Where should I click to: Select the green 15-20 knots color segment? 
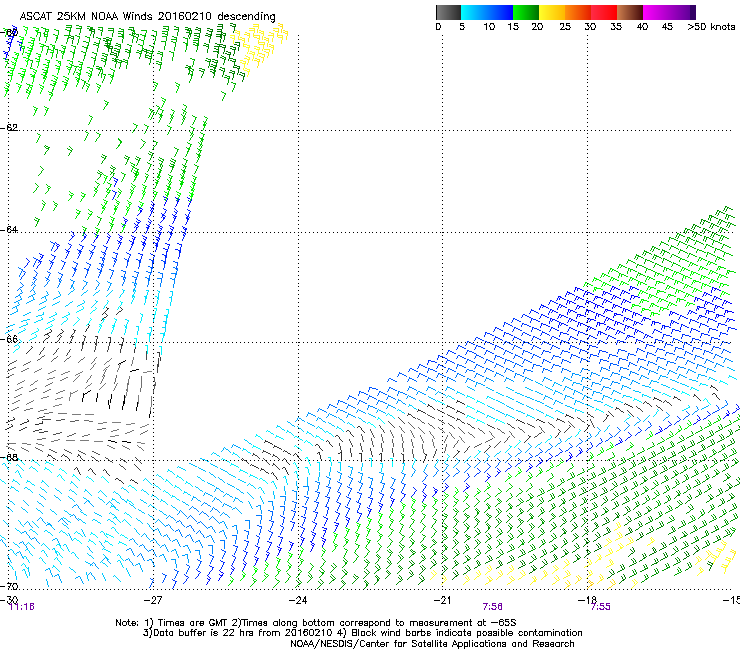pyautogui.click(x=526, y=12)
